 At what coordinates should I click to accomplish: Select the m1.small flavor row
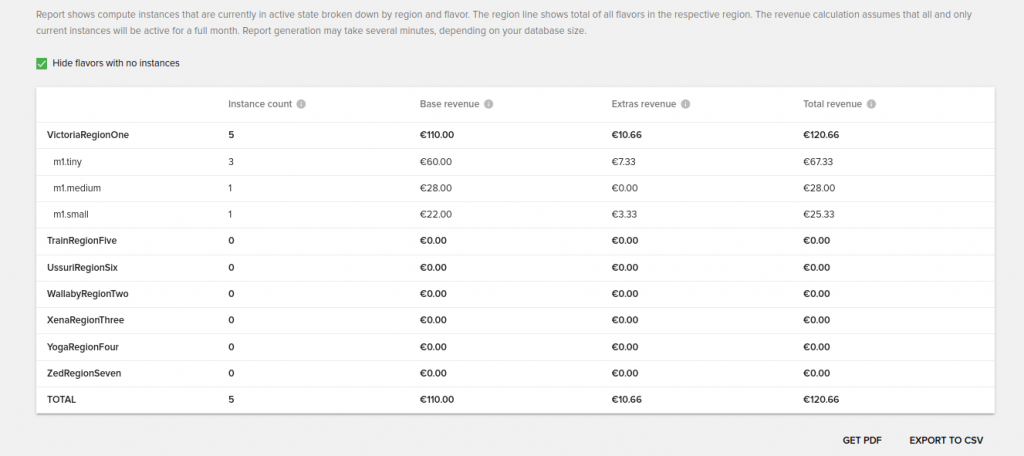tap(515, 214)
